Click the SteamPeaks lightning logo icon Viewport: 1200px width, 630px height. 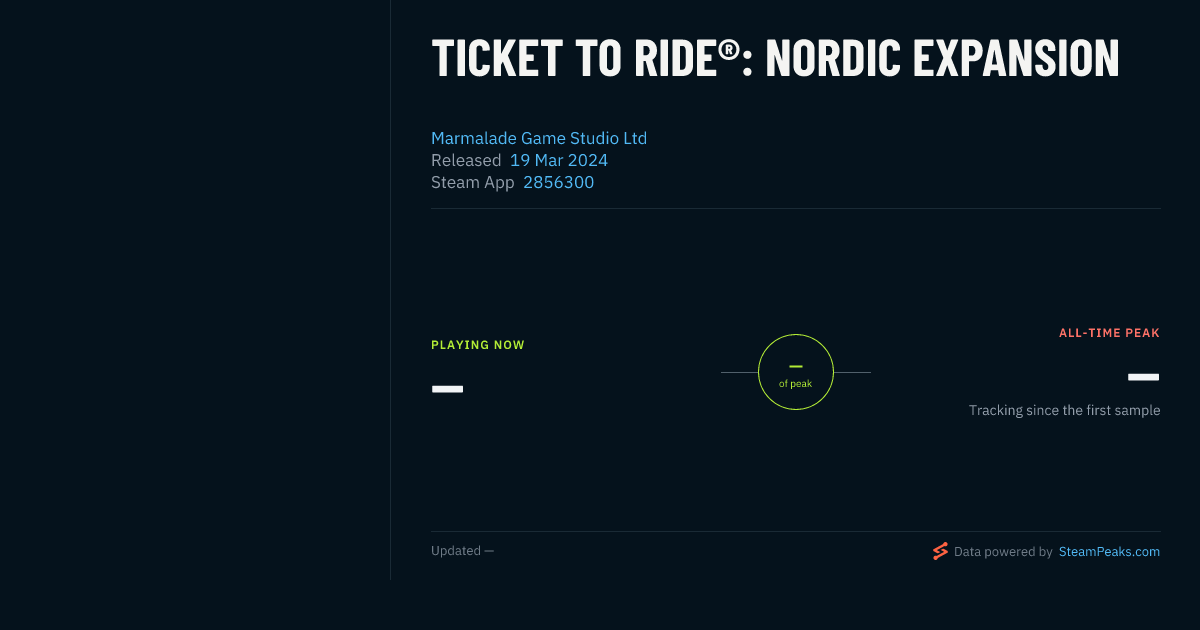click(940, 551)
